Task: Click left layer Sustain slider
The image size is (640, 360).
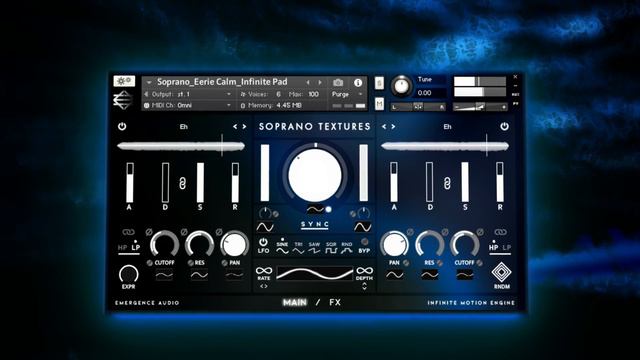Action: (200, 182)
